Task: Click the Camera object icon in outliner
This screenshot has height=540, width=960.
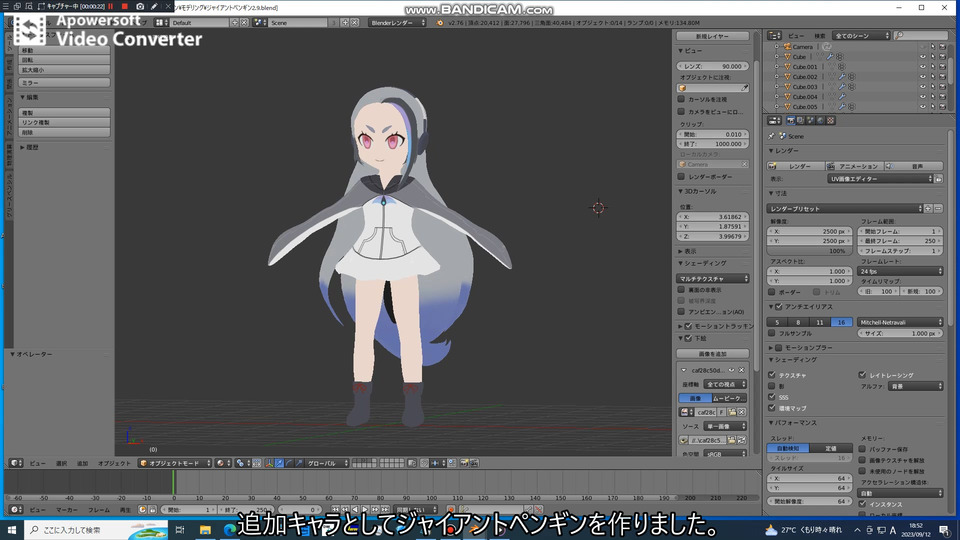Action: [787, 47]
